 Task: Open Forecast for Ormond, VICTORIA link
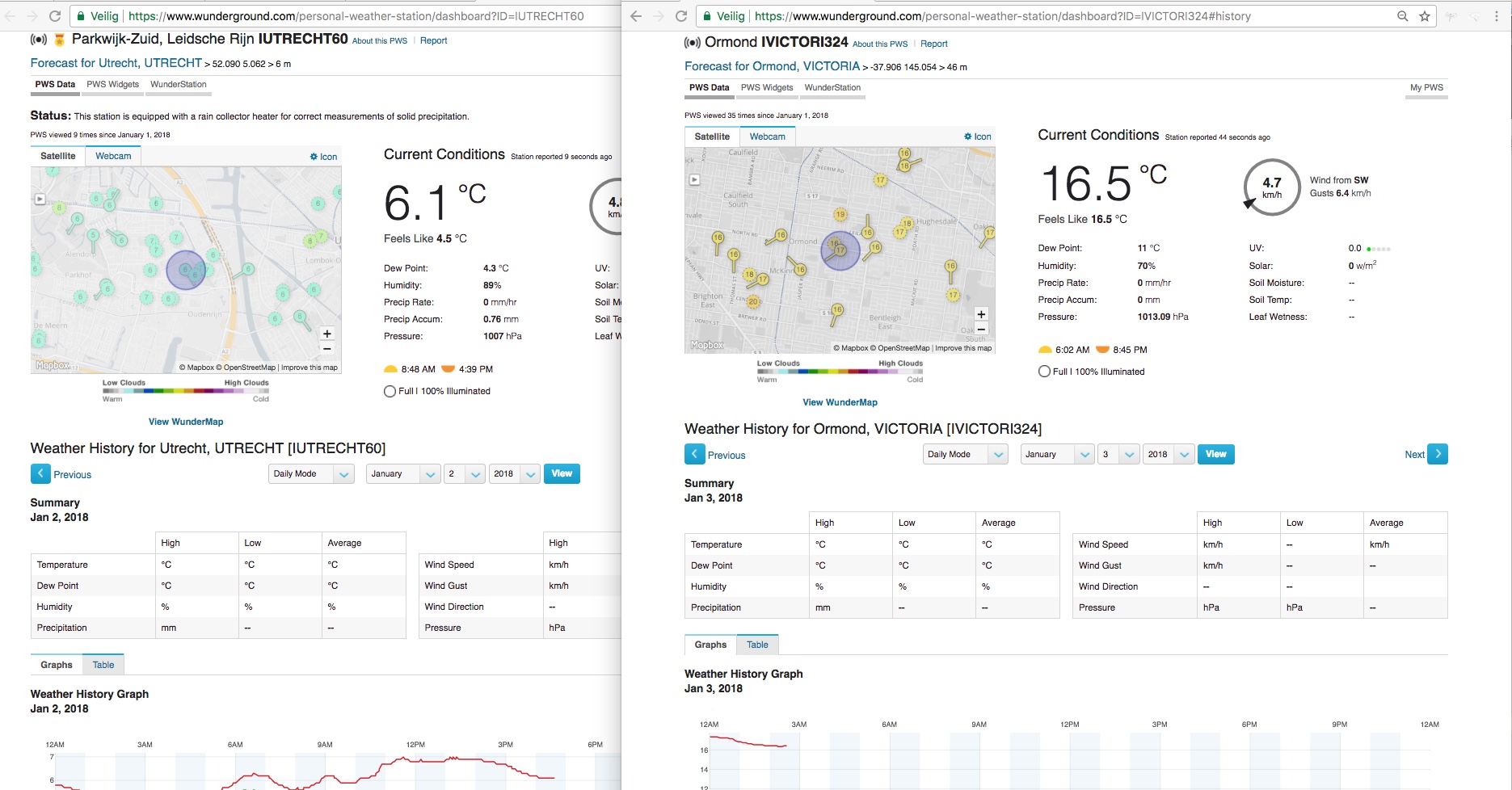pyautogui.click(x=772, y=66)
